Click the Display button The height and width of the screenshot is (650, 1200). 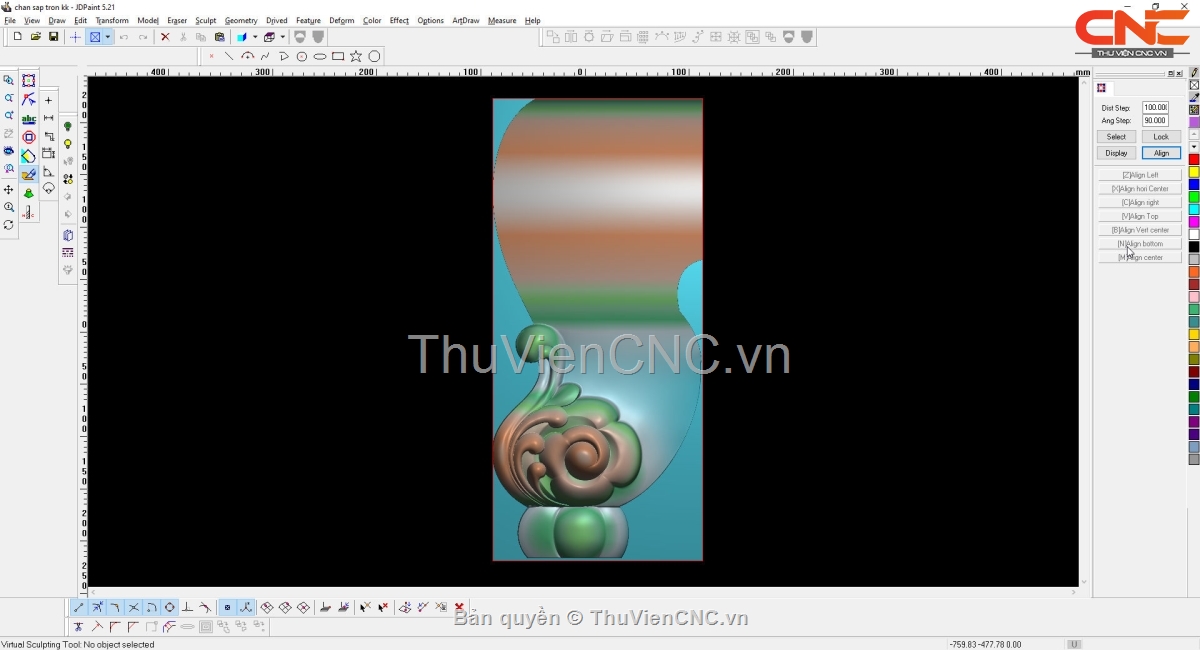pos(1116,153)
